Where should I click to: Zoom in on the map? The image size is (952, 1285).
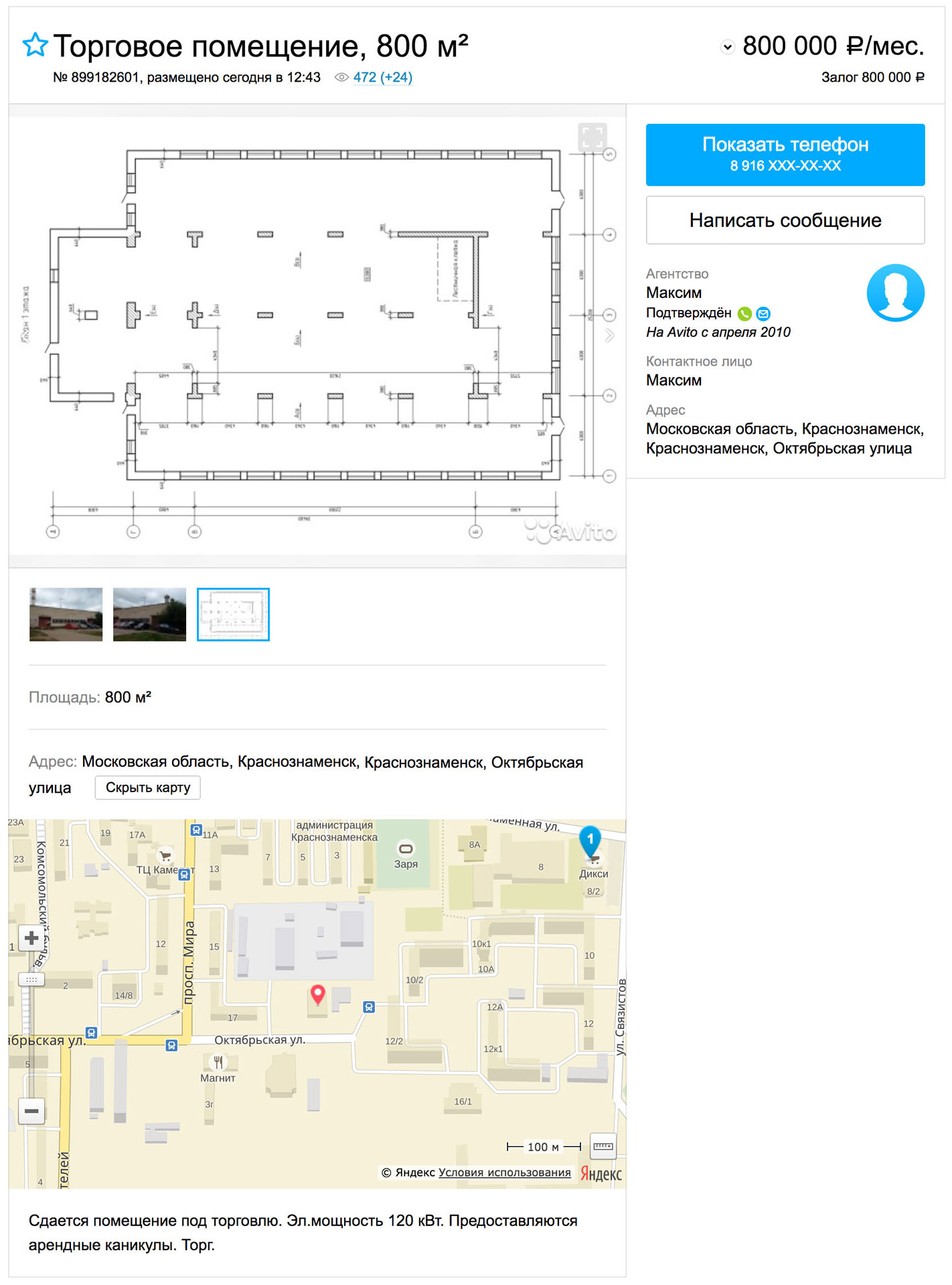tap(31, 938)
